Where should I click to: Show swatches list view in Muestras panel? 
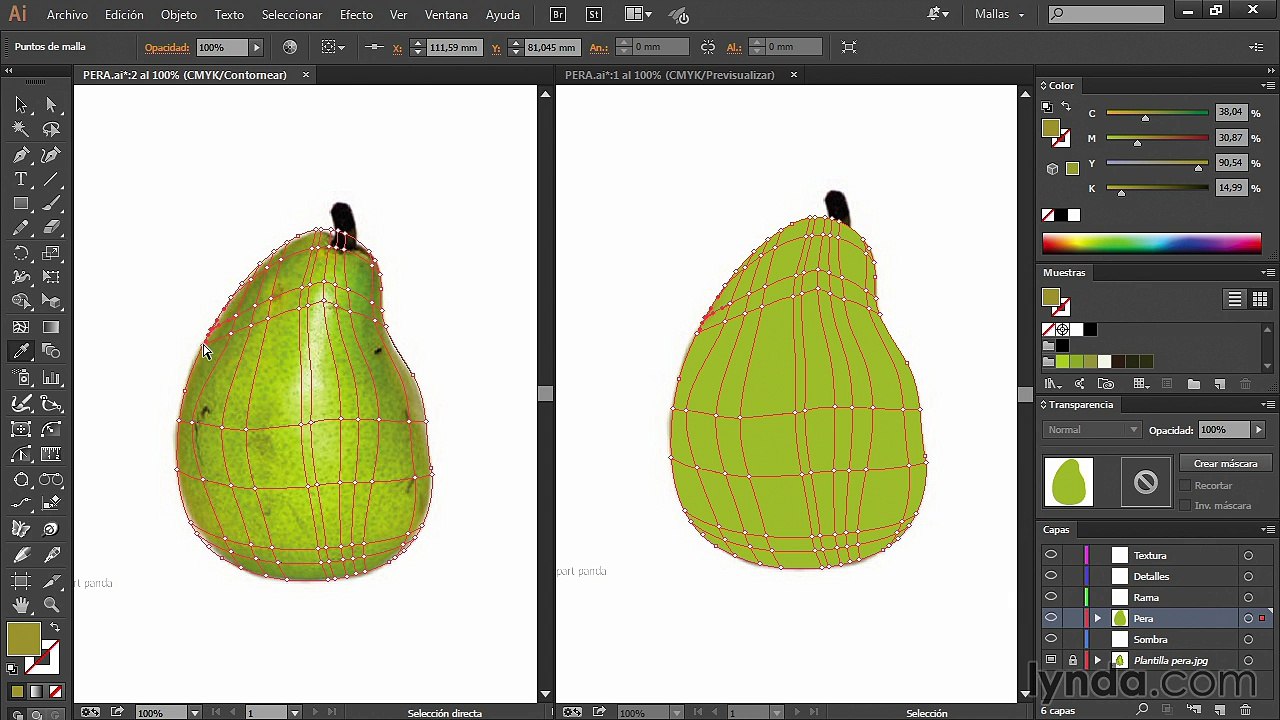click(1235, 299)
